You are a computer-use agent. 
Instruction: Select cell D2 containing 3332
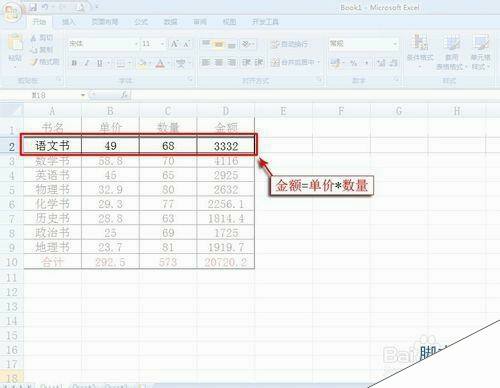click(x=226, y=145)
